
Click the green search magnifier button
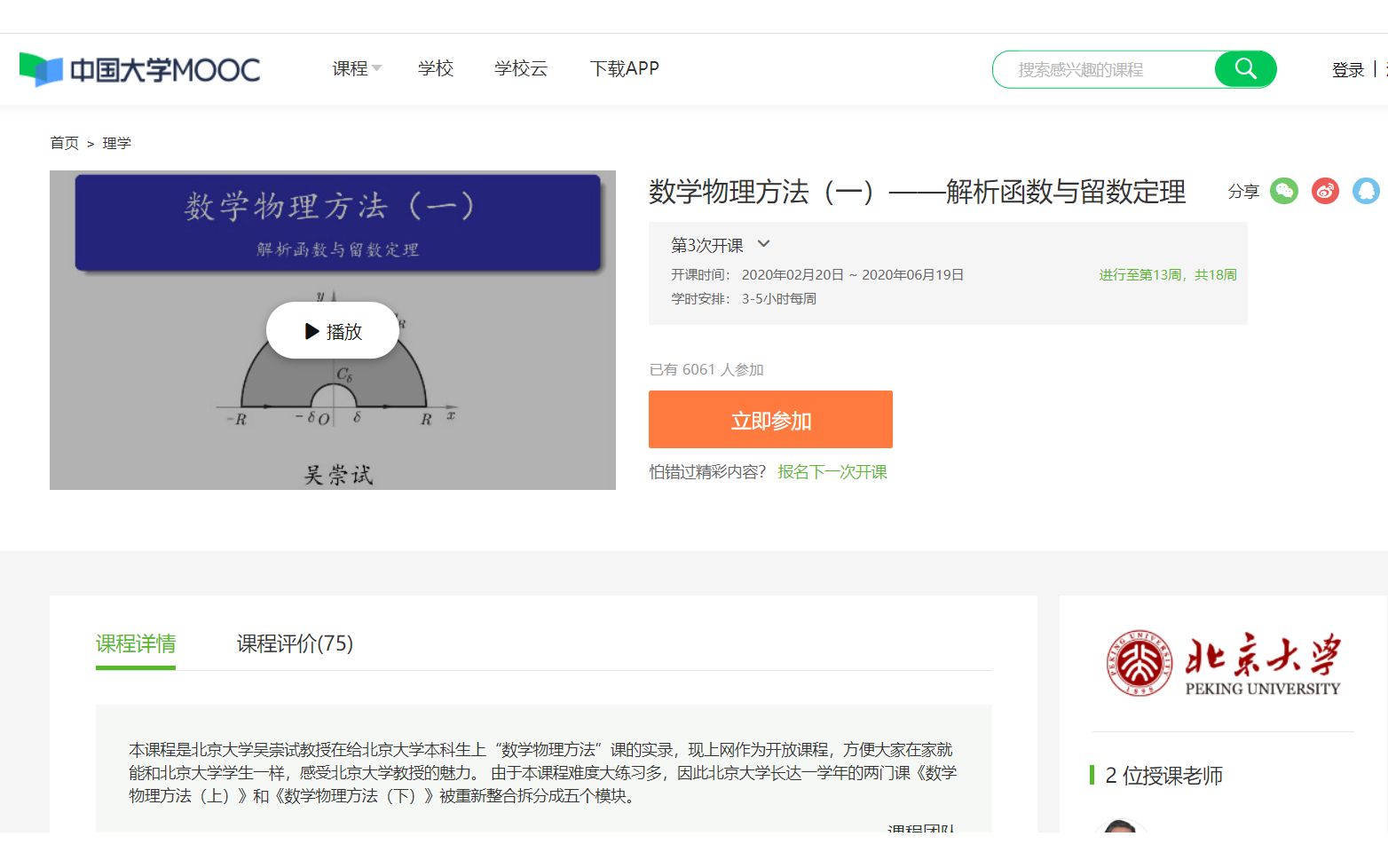[x=1245, y=69]
